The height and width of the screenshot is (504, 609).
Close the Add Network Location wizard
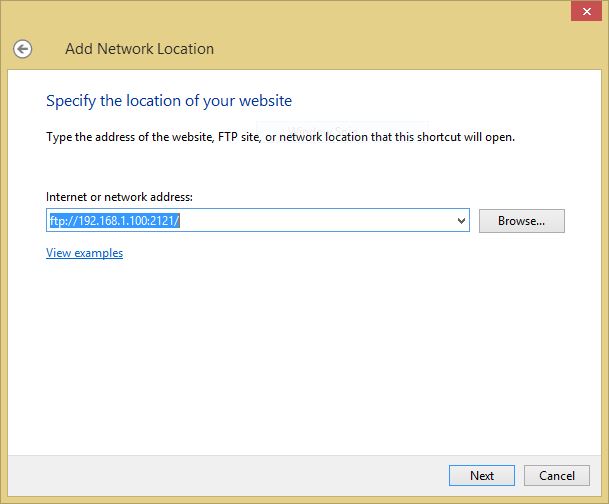click(586, 11)
